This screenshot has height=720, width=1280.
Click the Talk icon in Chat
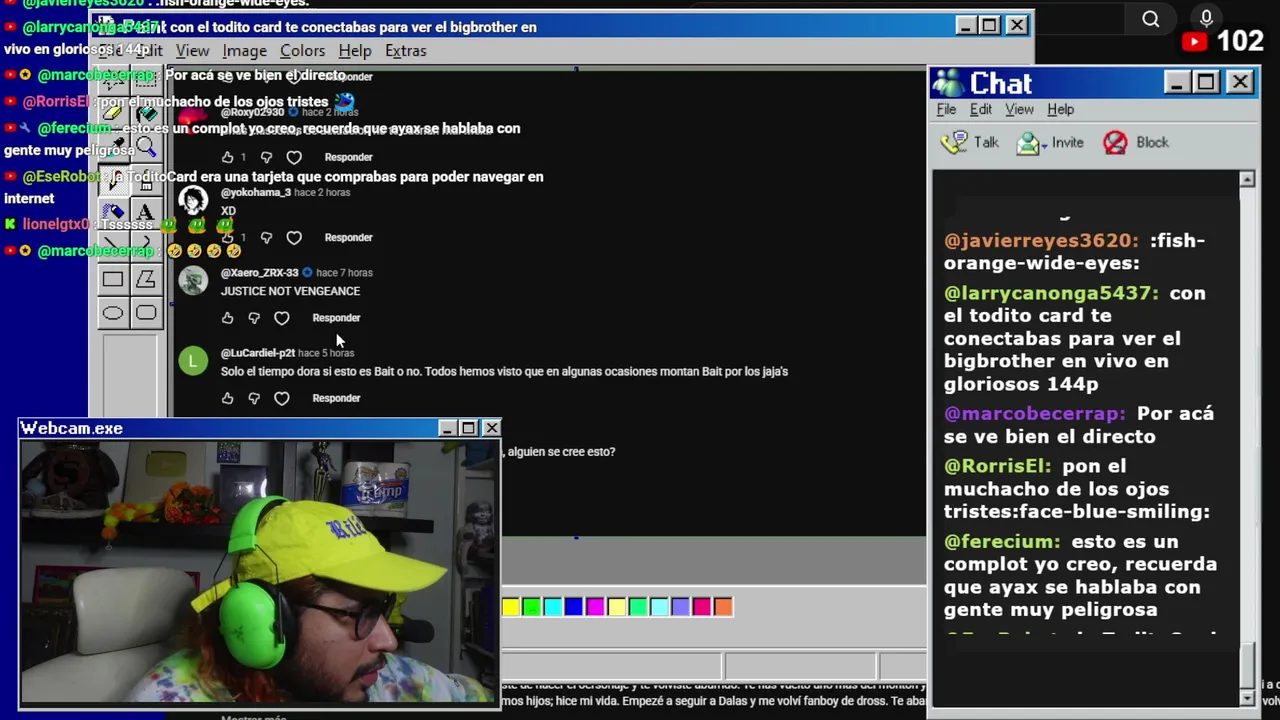(955, 142)
